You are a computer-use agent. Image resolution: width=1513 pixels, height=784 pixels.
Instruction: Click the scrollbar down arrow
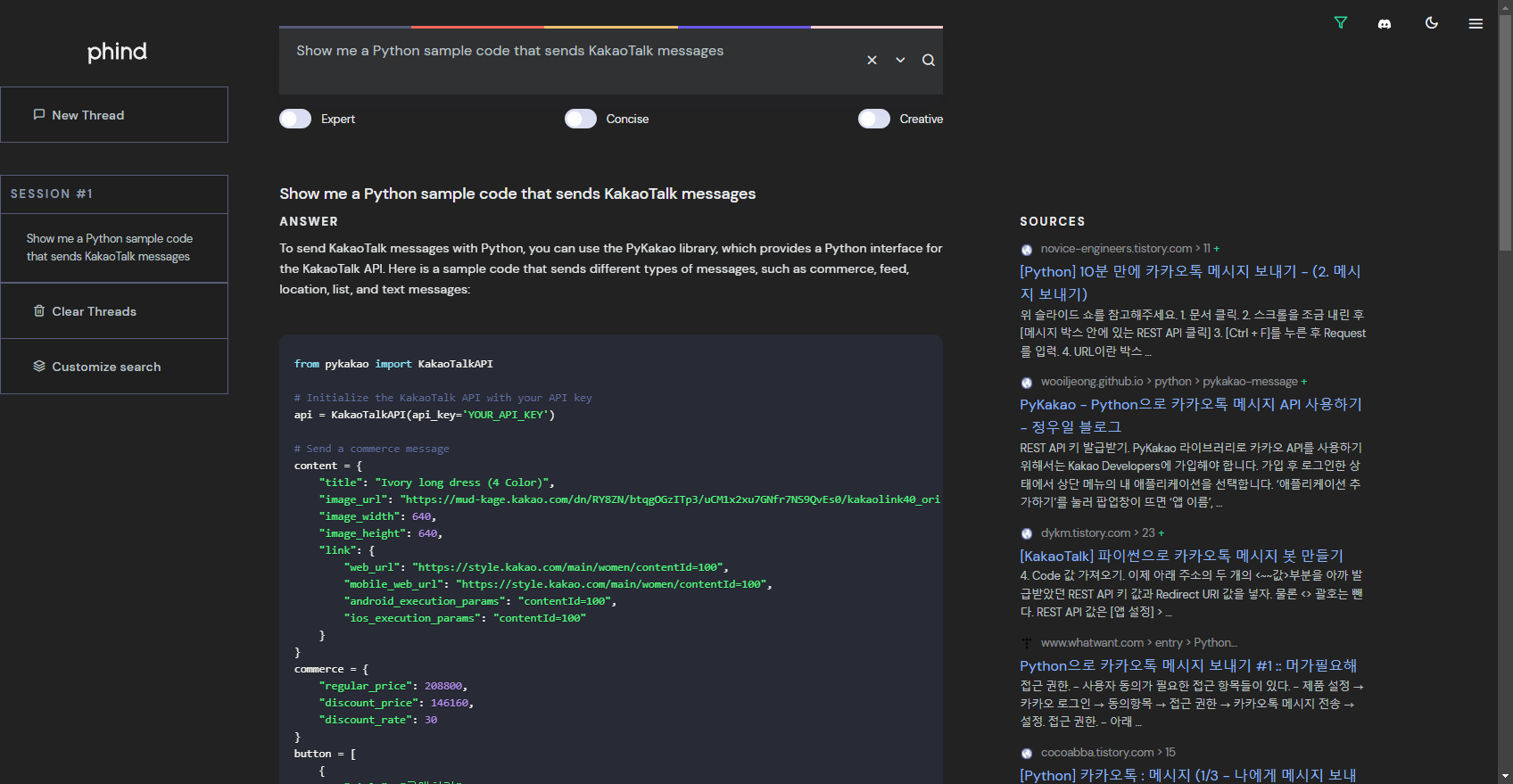(1506, 777)
